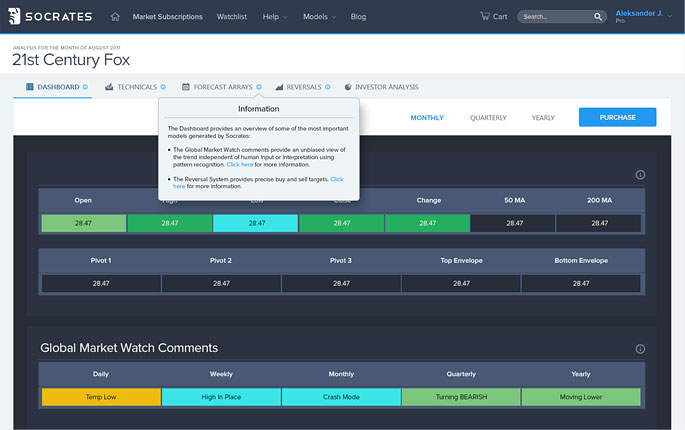Click info dot next to Reversals tab

click(x=328, y=87)
